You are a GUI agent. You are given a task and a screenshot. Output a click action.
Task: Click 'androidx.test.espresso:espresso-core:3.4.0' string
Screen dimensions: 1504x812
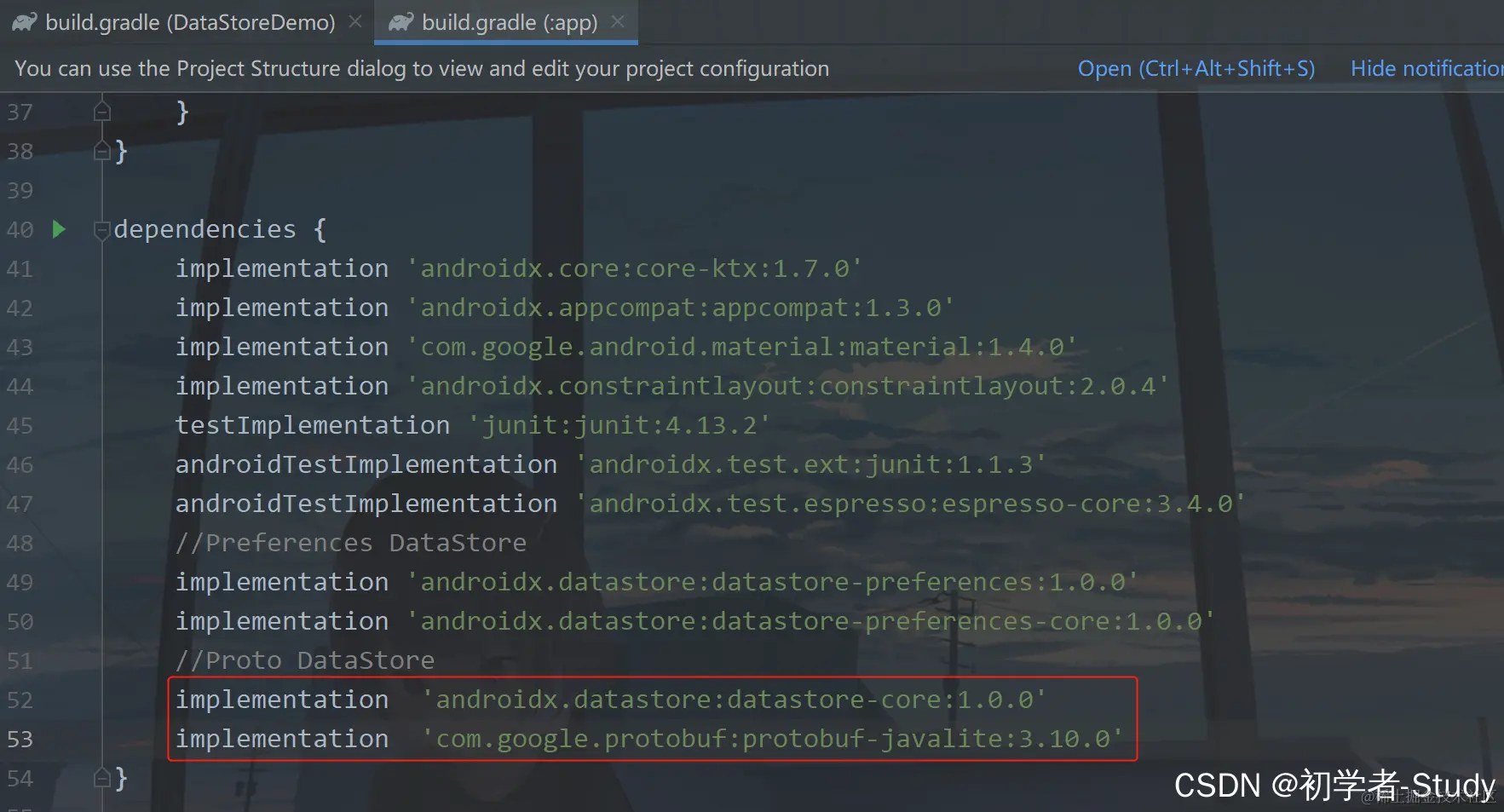910,504
